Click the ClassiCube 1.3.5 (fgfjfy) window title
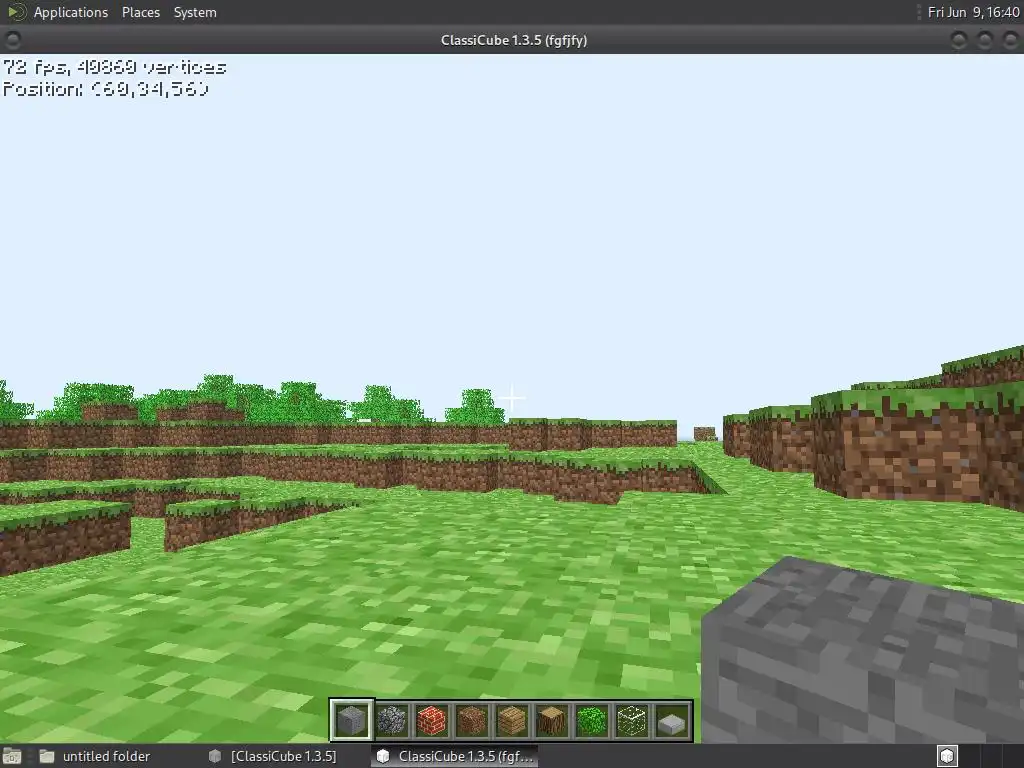 (x=514, y=40)
